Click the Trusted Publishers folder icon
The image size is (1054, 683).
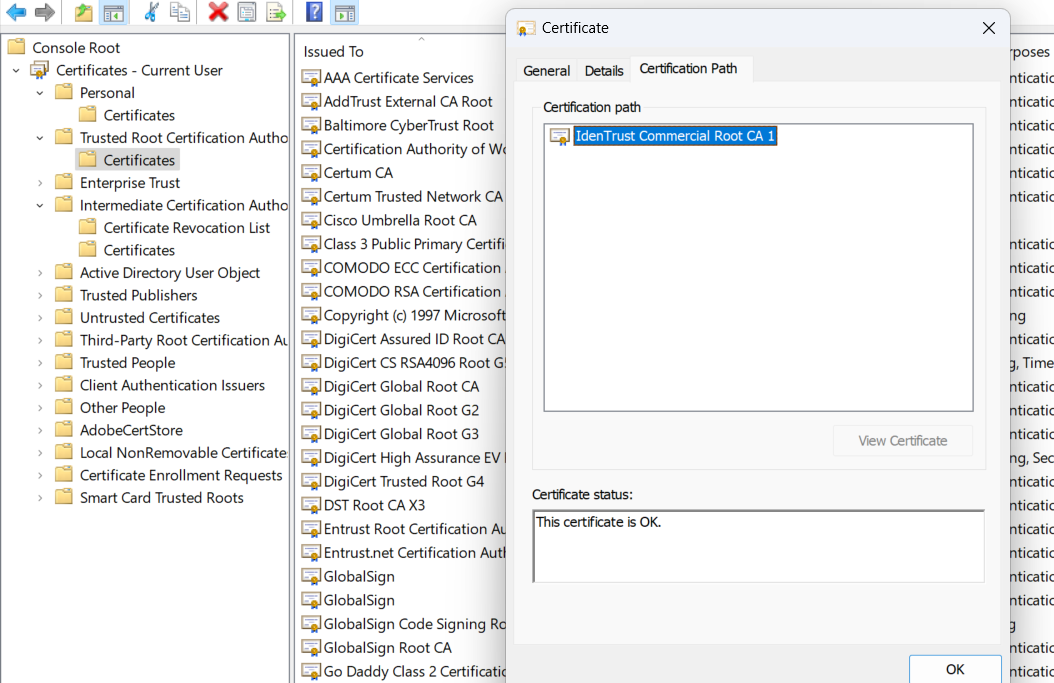coord(64,294)
